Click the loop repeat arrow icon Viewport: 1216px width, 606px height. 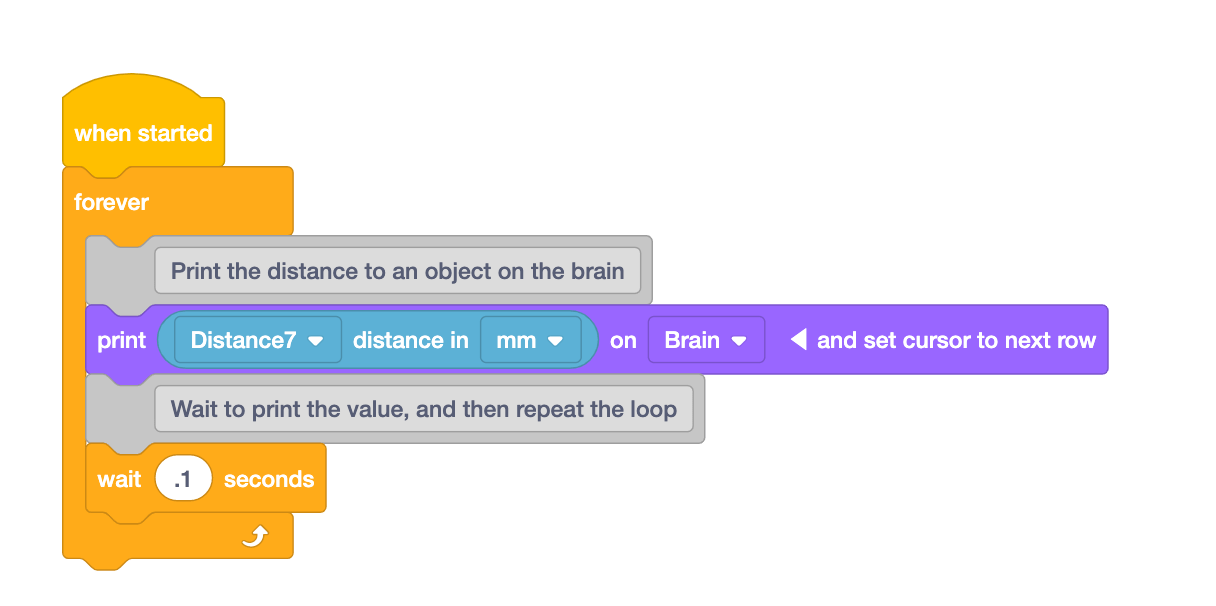click(x=253, y=536)
